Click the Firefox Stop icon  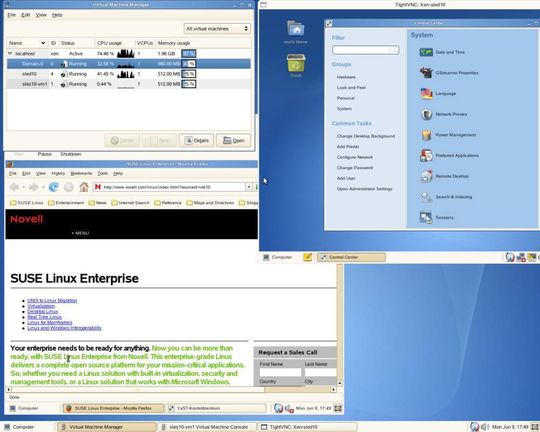(69, 187)
